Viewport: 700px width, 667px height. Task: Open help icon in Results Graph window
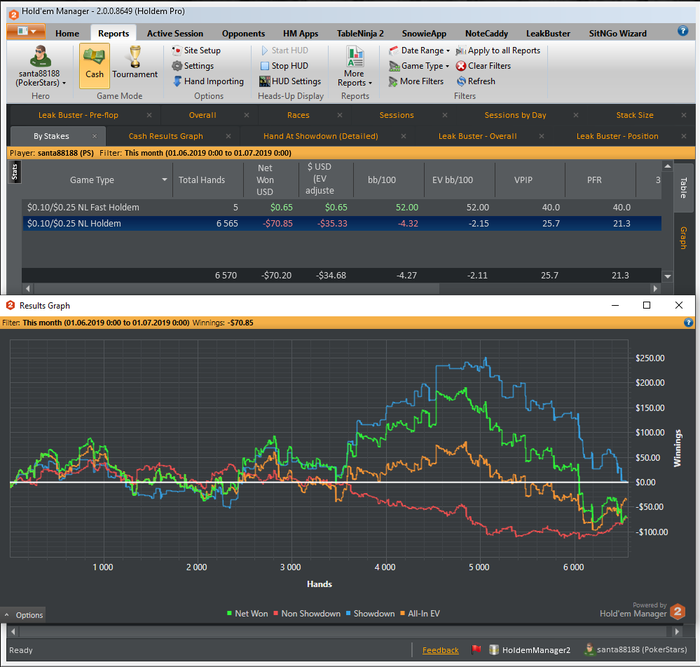pos(688,322)
